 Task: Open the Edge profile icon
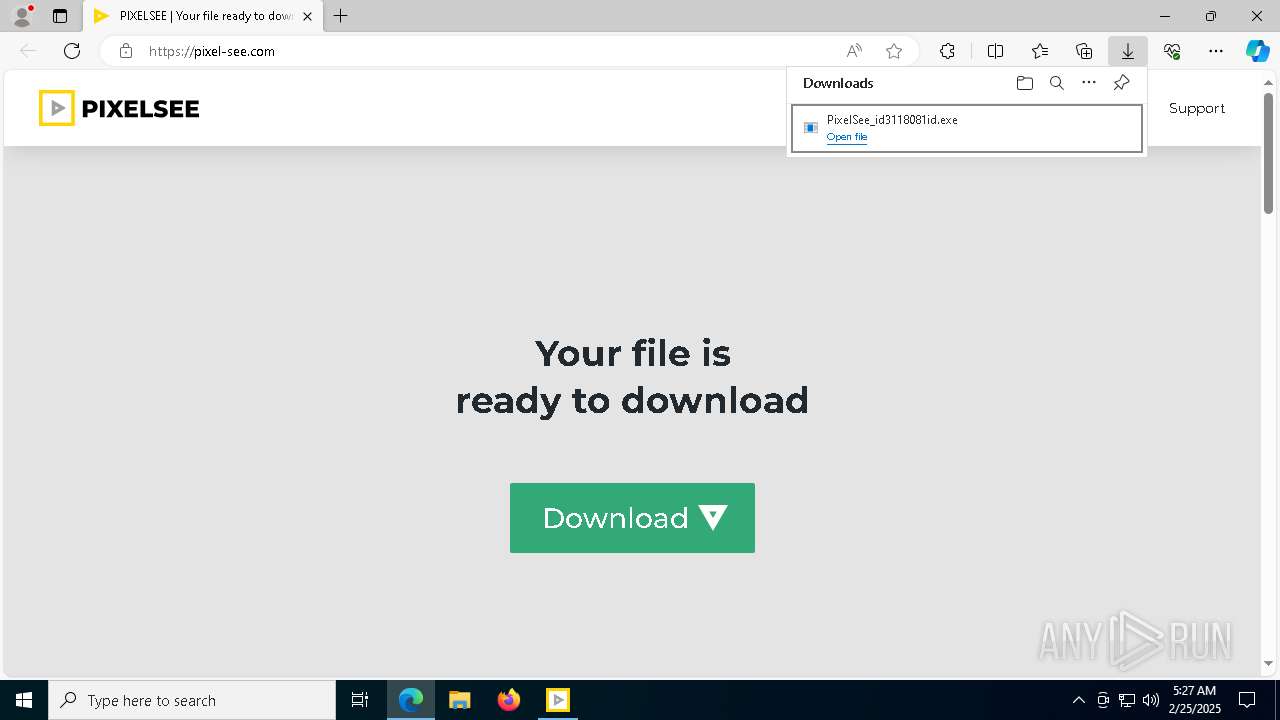pos(22,16)
